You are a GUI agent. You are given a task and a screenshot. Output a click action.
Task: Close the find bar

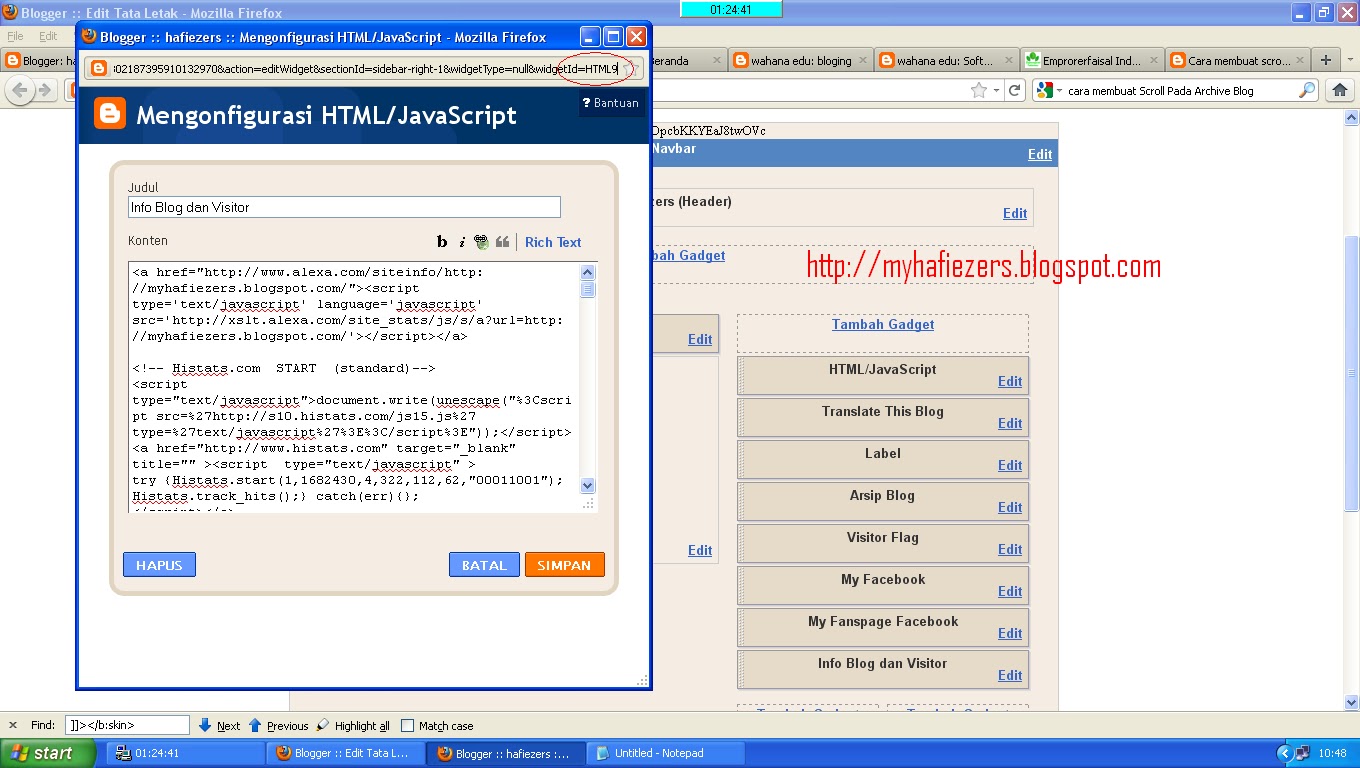click(x=12, y=726)
